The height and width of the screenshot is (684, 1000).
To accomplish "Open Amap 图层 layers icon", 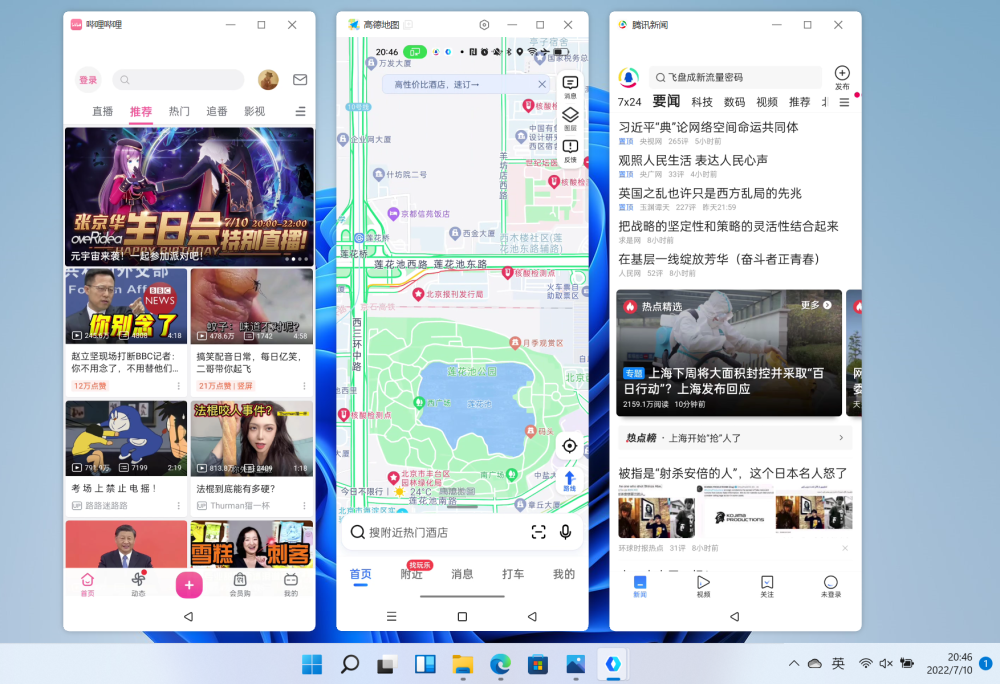I will (570, 119).
